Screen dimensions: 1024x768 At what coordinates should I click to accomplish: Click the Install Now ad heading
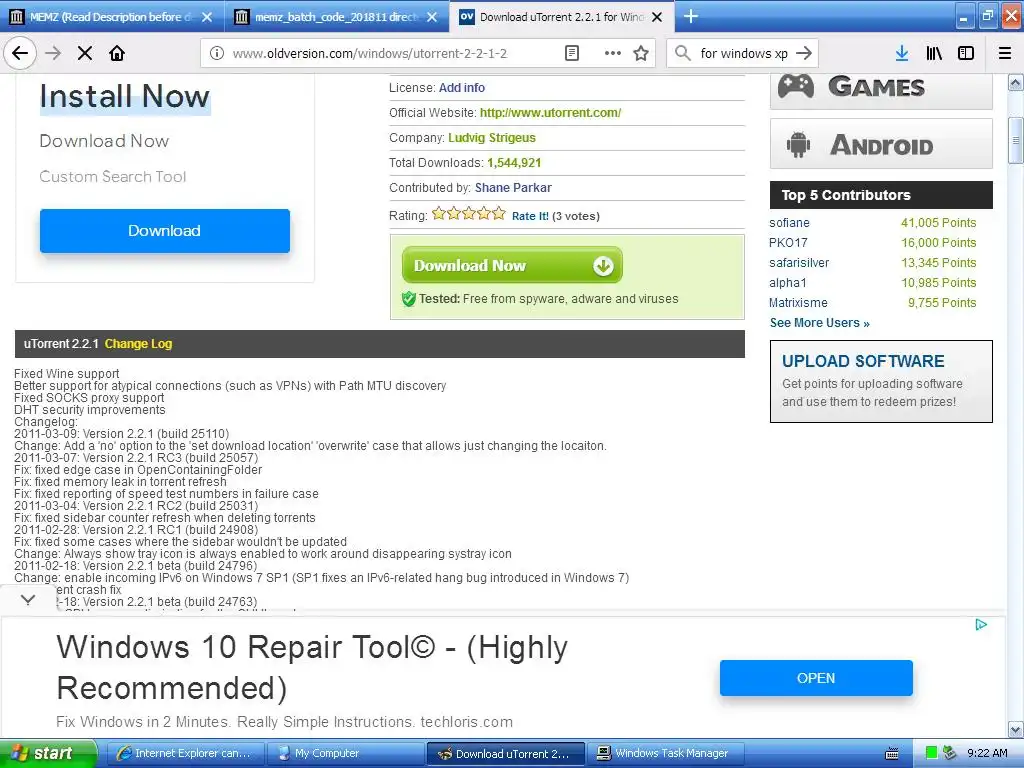(125, 97)
